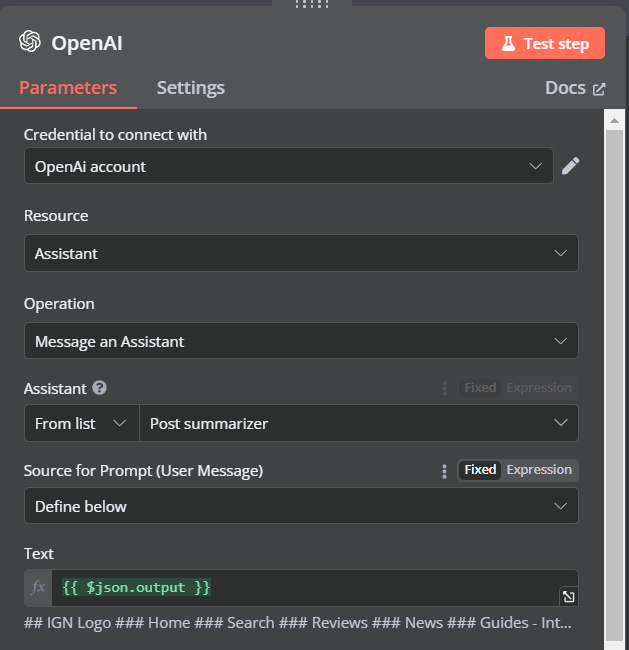
Task: Click the Source for Prompt (User Message) label
Action: (143, 471)
